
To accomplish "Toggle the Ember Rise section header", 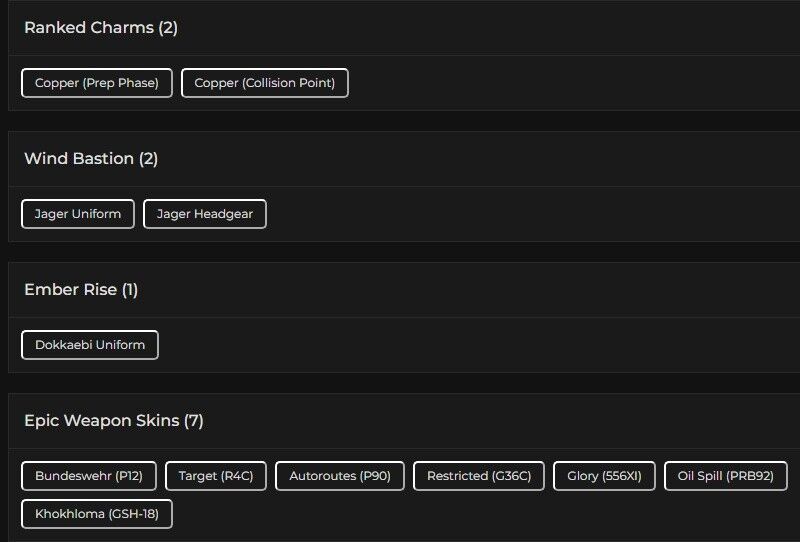I will coord(70,290).
